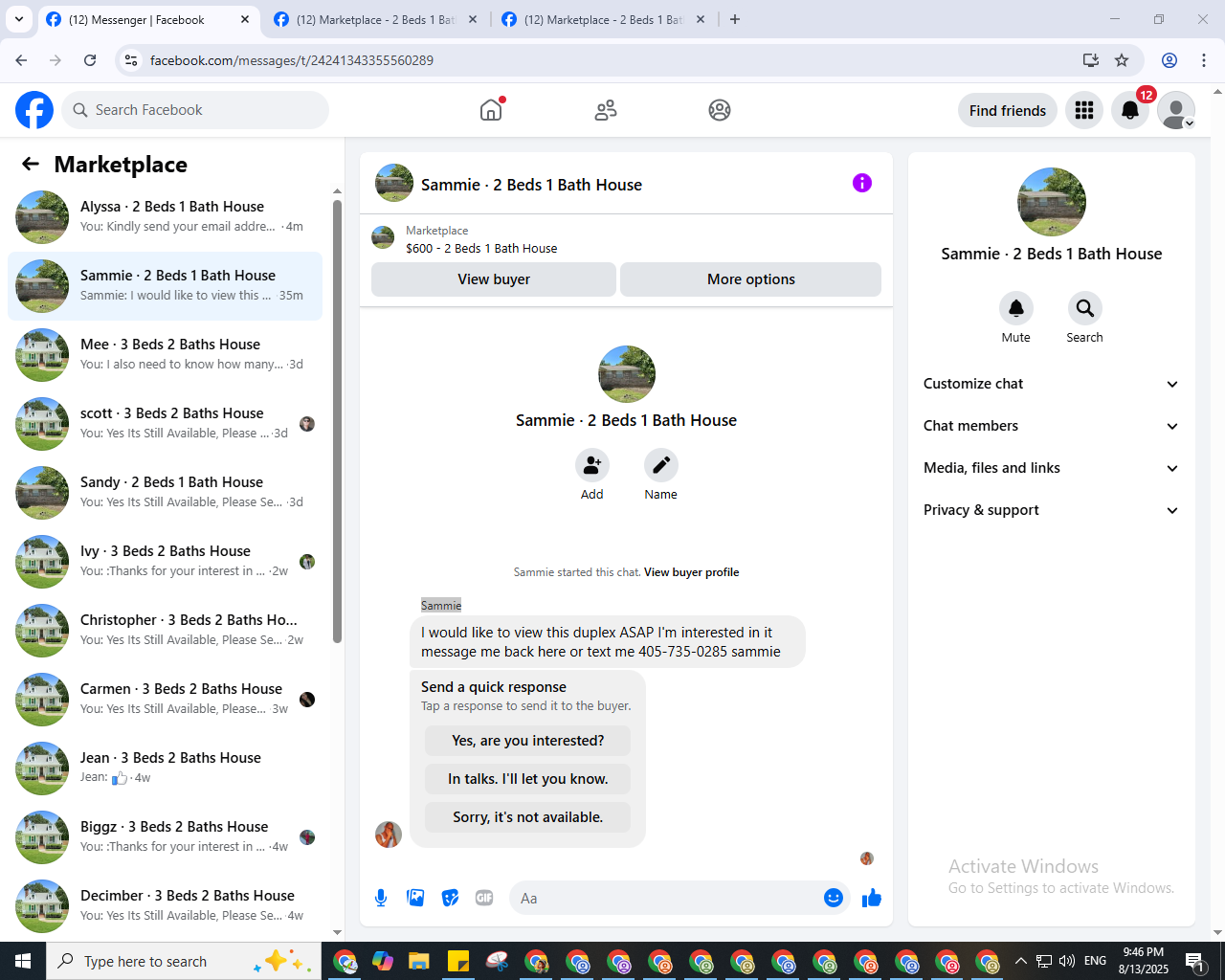Click the View buyer button

point(494,279)
